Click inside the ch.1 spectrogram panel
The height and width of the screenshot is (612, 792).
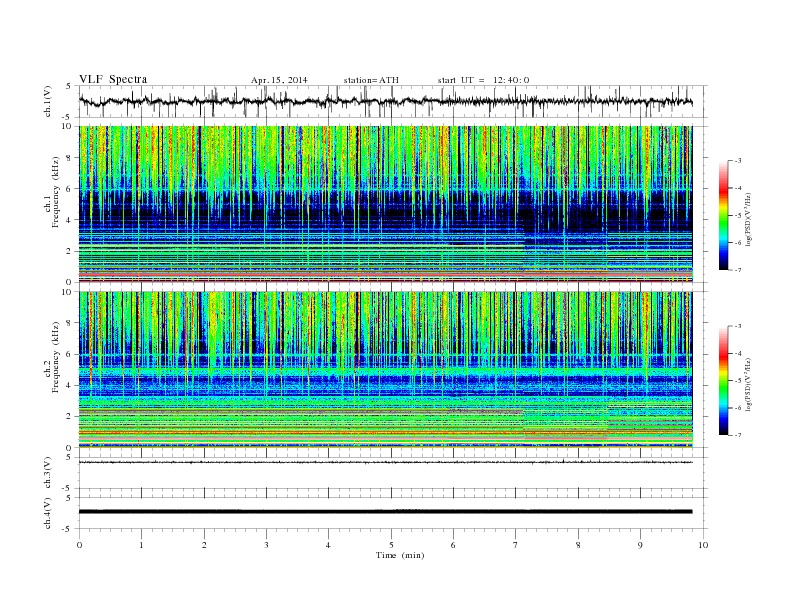coord(385,203)
